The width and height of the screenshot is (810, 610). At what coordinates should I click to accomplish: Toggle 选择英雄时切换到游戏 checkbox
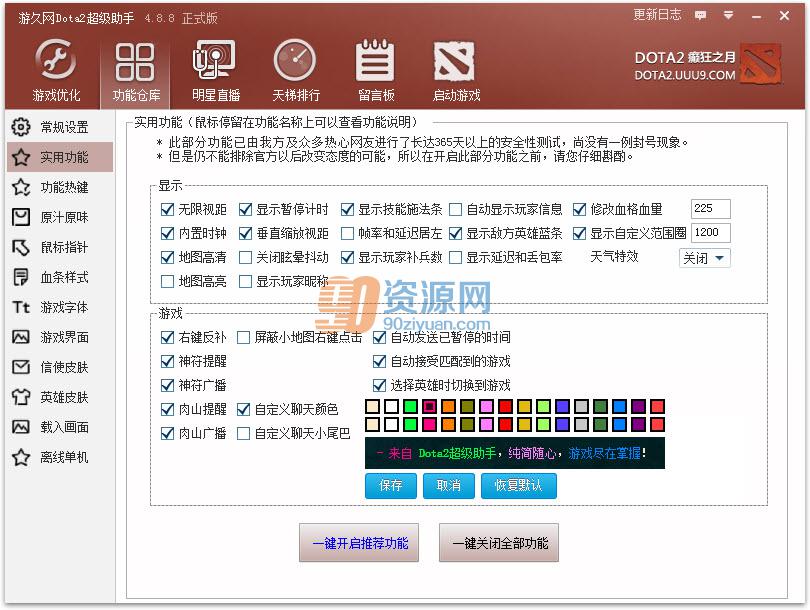[x=379, y=385]
